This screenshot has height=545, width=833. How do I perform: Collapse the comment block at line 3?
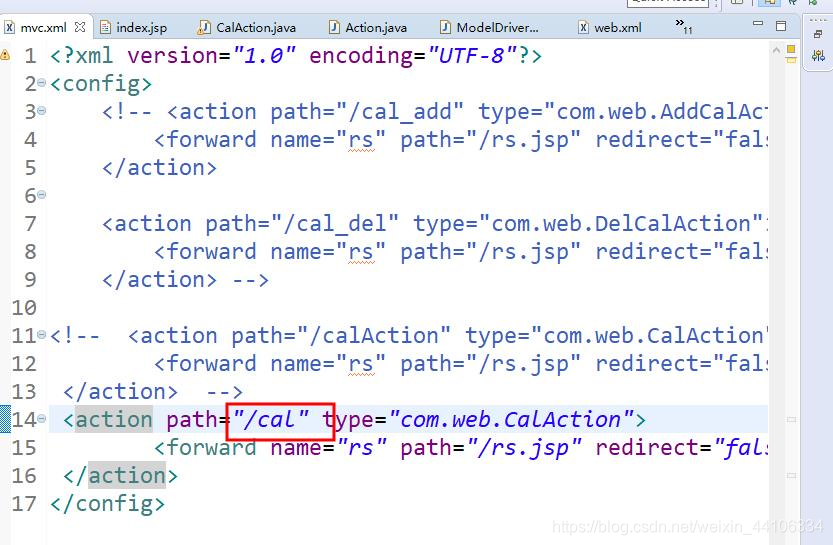pos(41,110)
